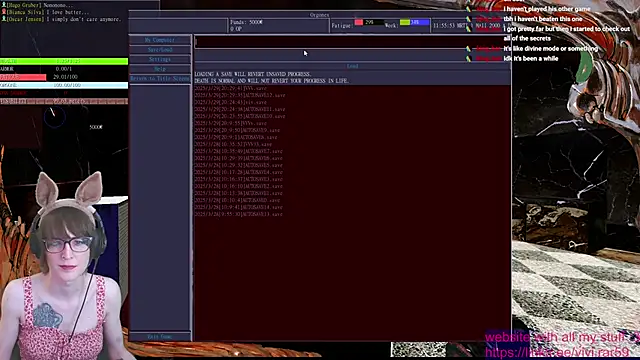Select the autosave stamped 10:35:49
The height and width of the screenshot is (360, 640).
pos(238,151)
